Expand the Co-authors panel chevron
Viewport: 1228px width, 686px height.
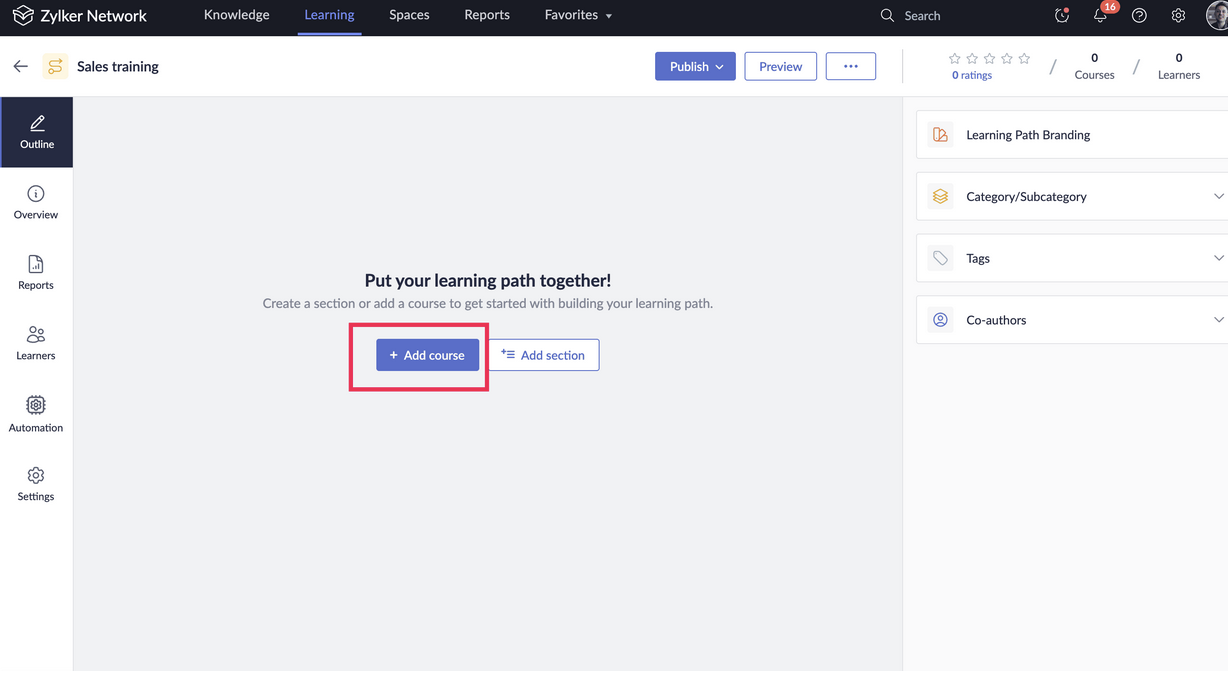pos(1218,320)
